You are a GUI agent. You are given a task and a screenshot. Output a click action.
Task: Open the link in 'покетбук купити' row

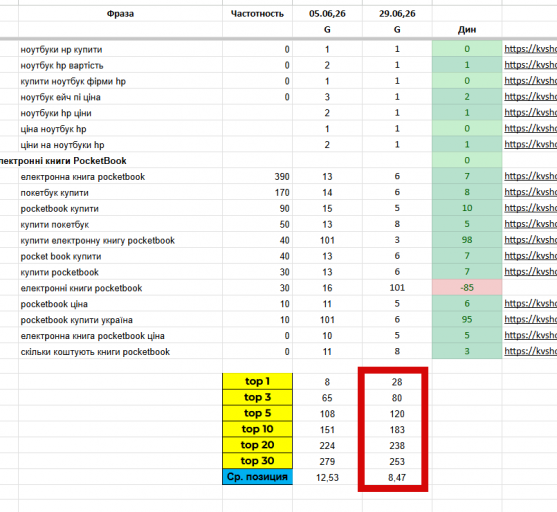point(530,192)
